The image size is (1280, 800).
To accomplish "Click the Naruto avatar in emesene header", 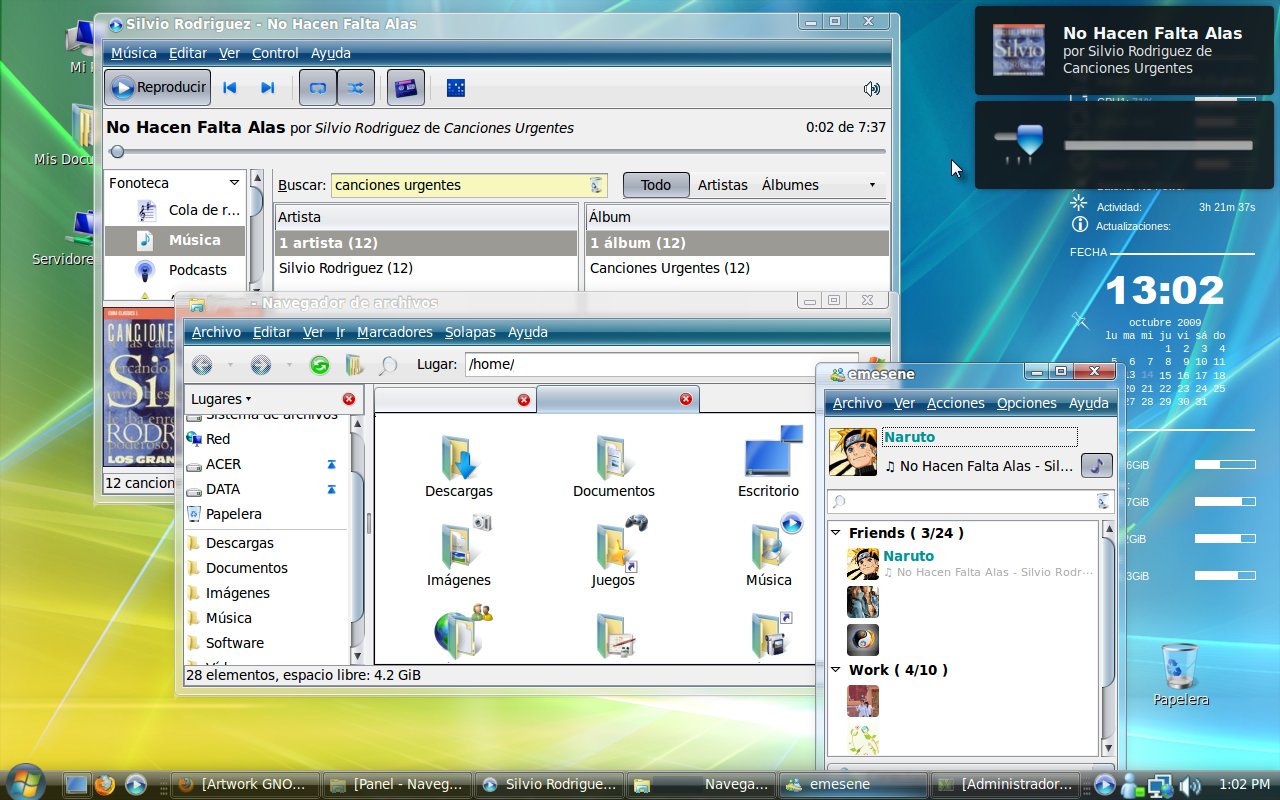I will [x=853, y=452].
